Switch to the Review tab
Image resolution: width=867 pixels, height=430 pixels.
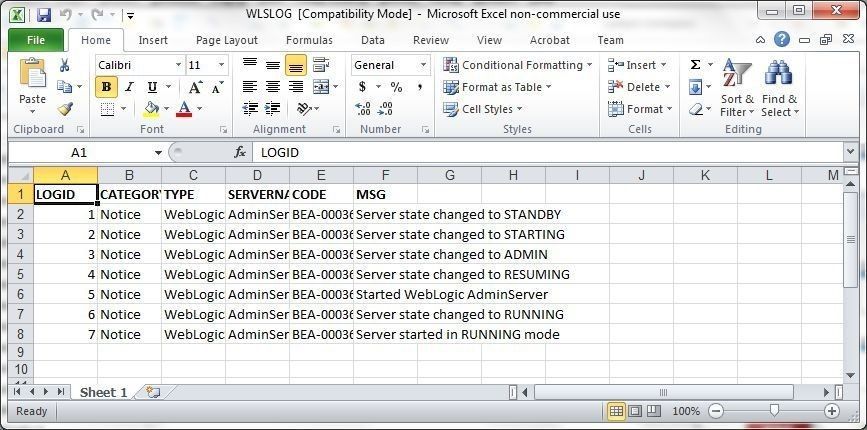click(431, 40)
